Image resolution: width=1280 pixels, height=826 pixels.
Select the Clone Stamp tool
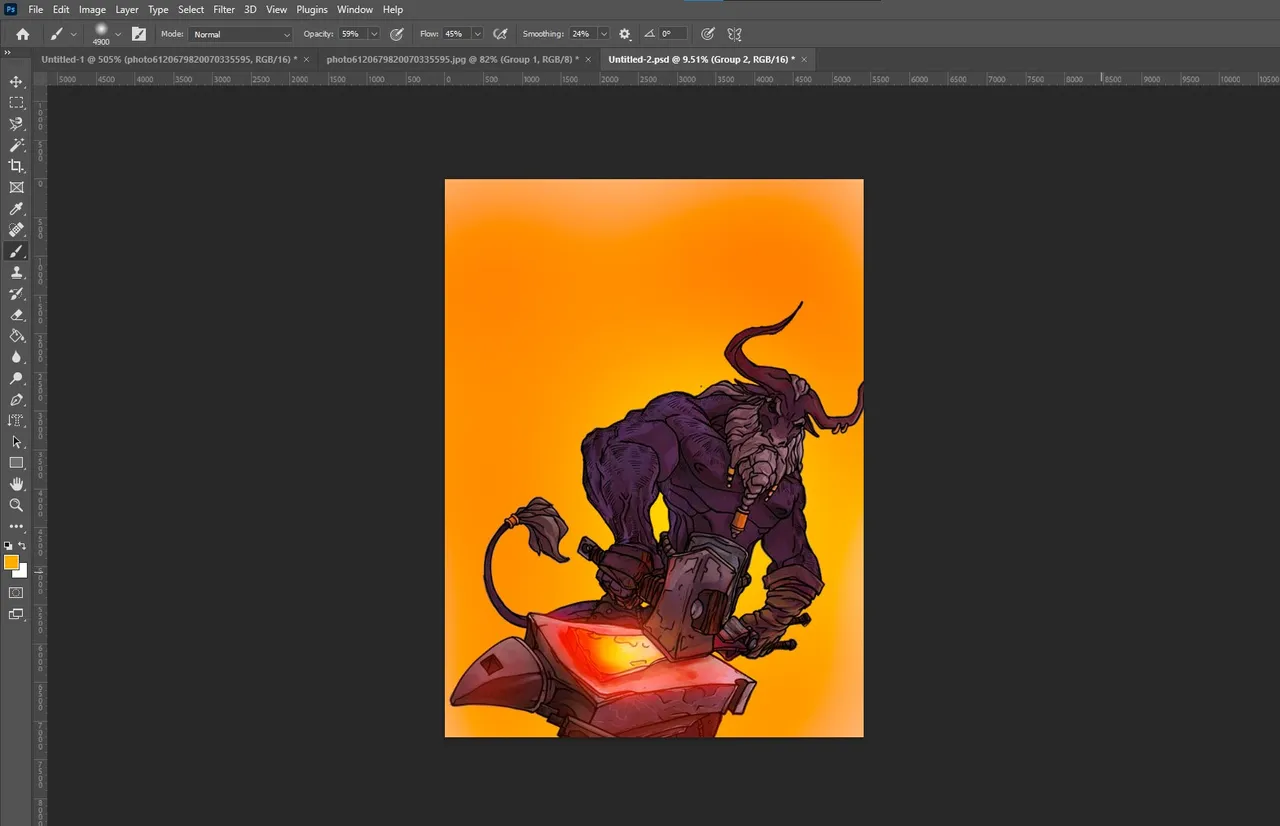[16, 272]
